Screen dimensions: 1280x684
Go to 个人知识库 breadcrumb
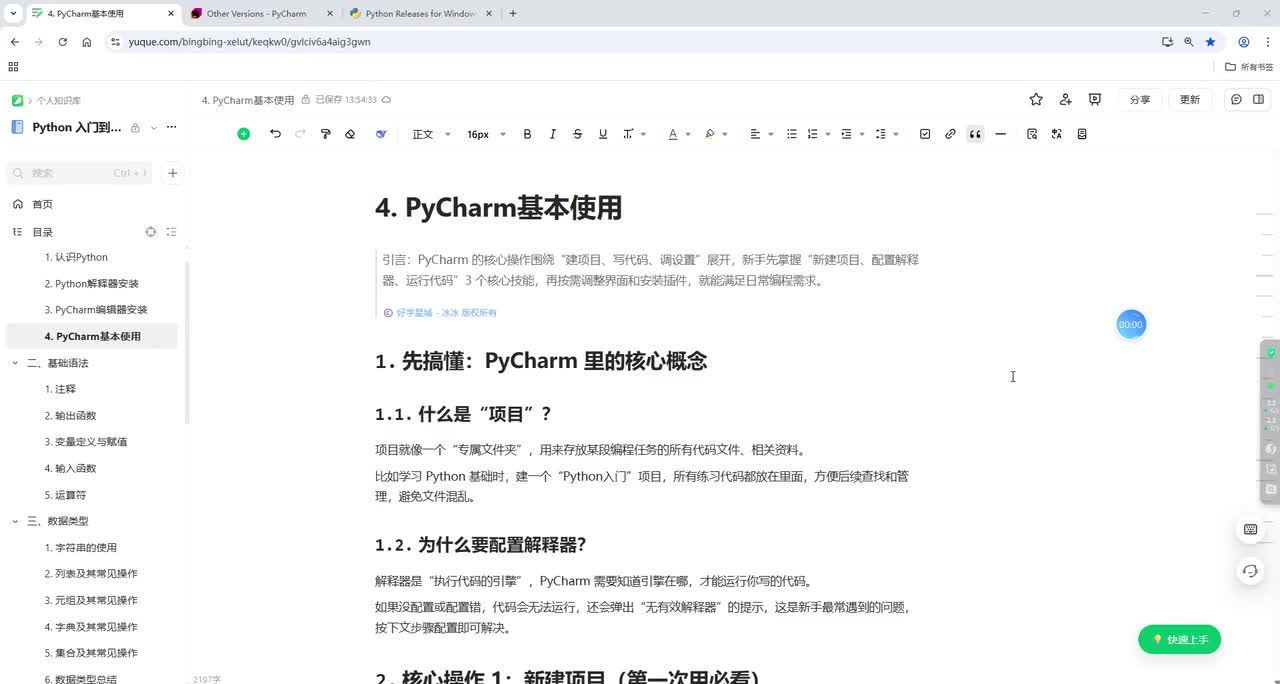tap(59, 101)
